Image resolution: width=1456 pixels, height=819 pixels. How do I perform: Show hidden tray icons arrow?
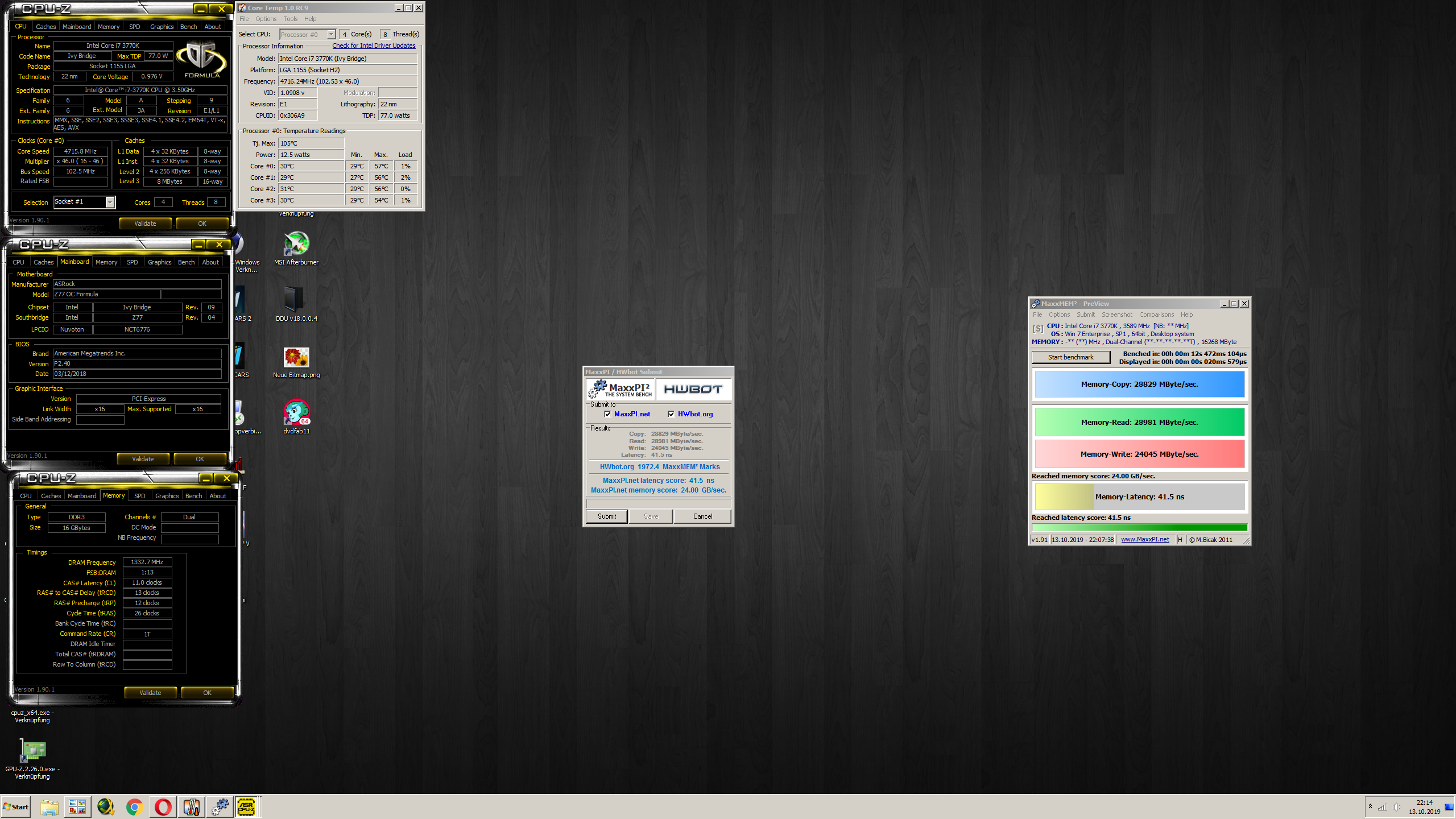coord(1370,806)
